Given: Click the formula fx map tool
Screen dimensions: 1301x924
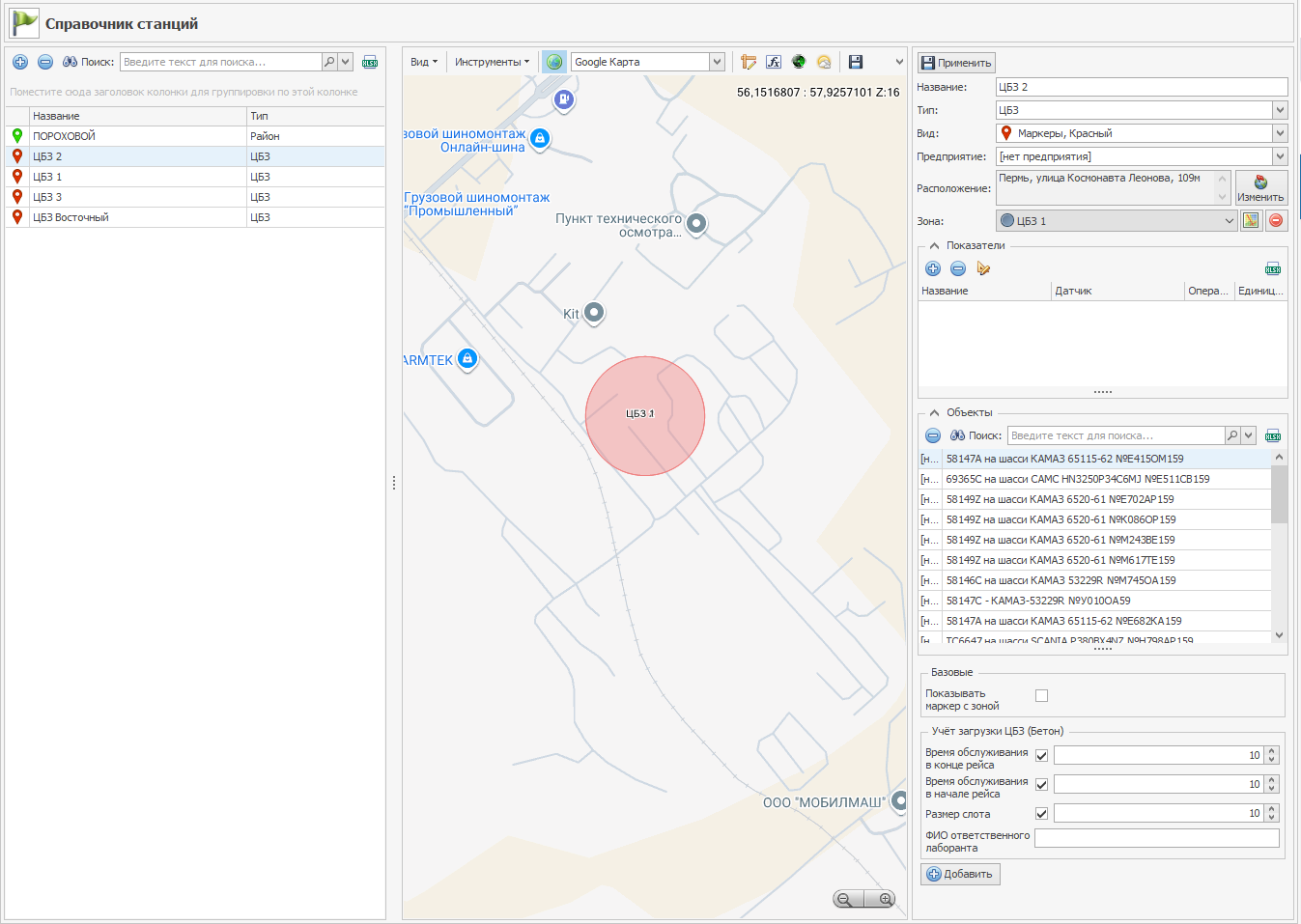Looking at the screenshot, I should (774, 62).
